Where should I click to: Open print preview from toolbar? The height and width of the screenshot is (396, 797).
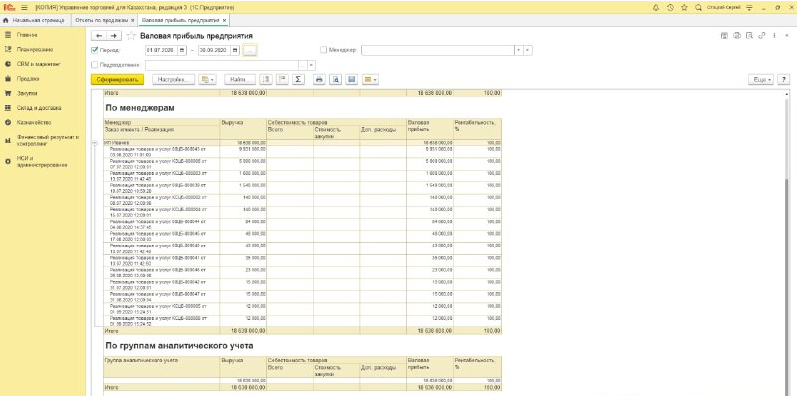coord(335,79)
